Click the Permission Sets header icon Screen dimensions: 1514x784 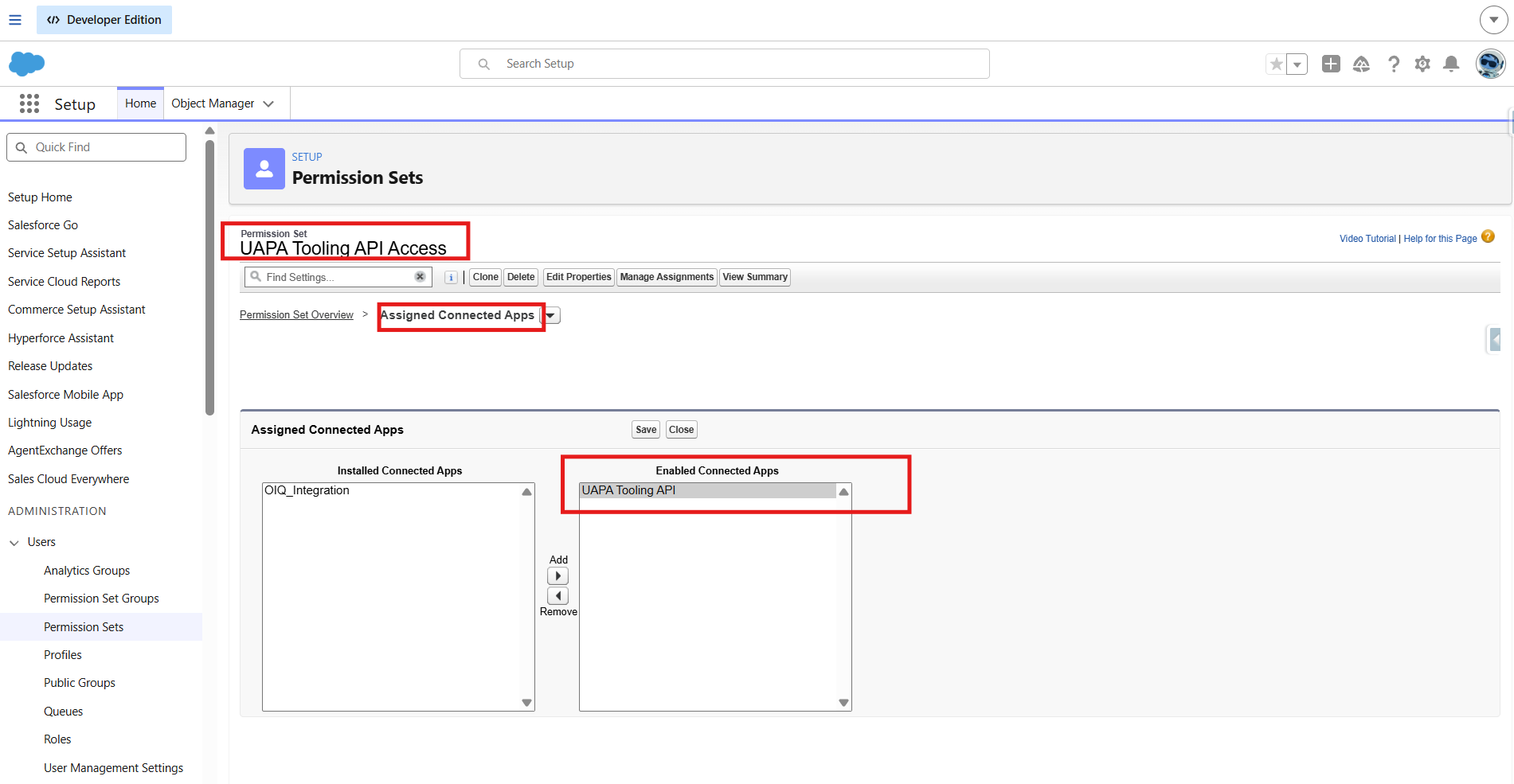(264, 169)
